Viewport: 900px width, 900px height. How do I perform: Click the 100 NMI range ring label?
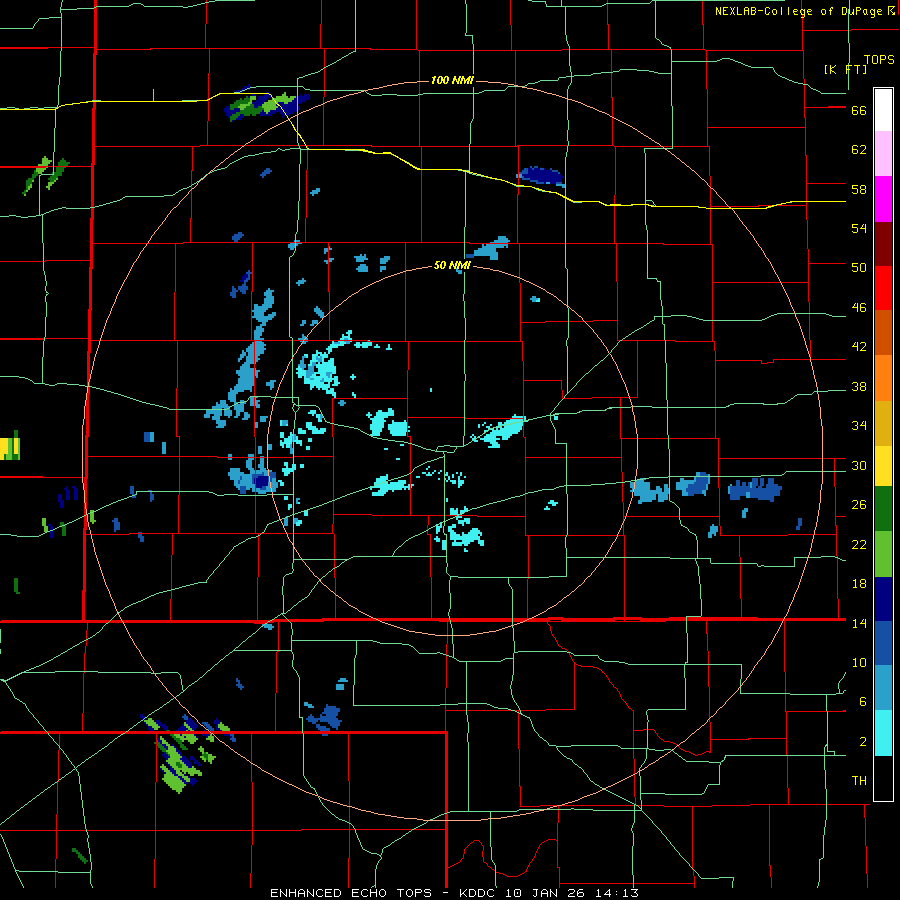452,80
